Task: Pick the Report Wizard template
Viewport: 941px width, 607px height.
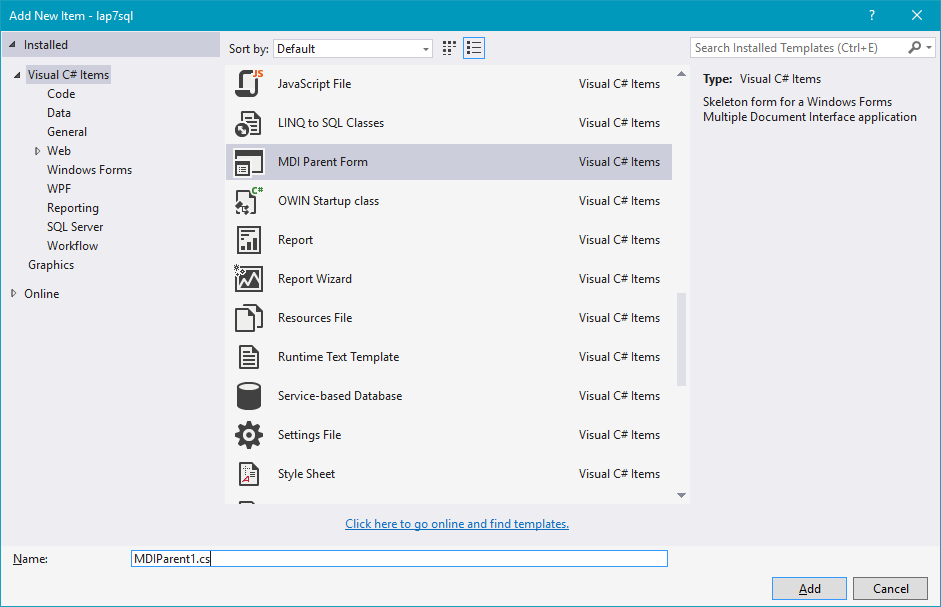Action: tap(312, 278)
